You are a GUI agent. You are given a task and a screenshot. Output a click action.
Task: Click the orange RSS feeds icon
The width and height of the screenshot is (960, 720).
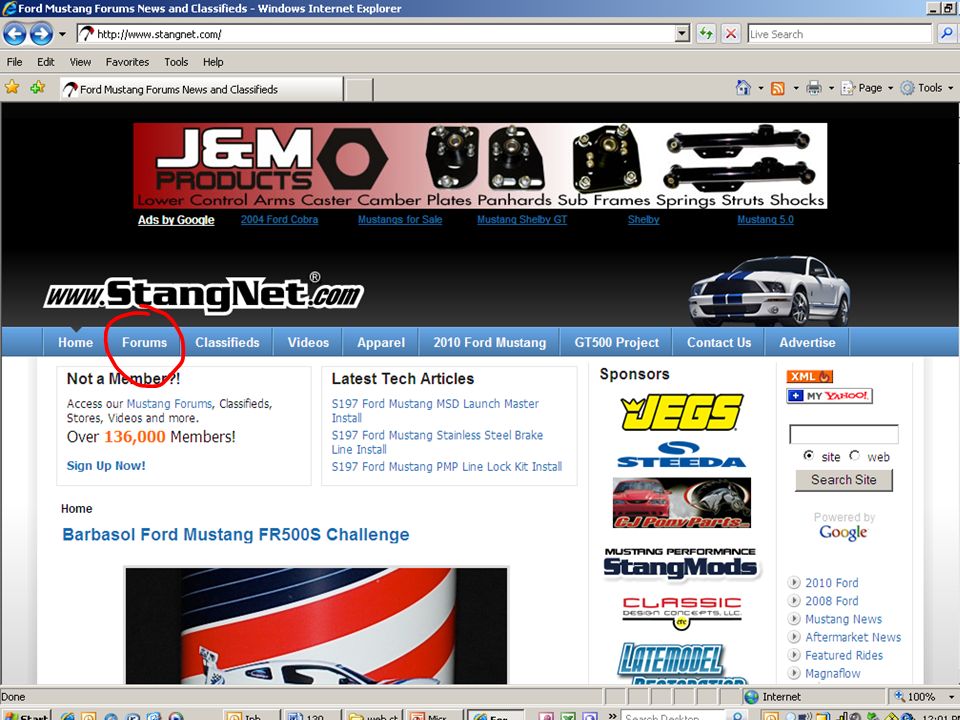coord(778,88)
